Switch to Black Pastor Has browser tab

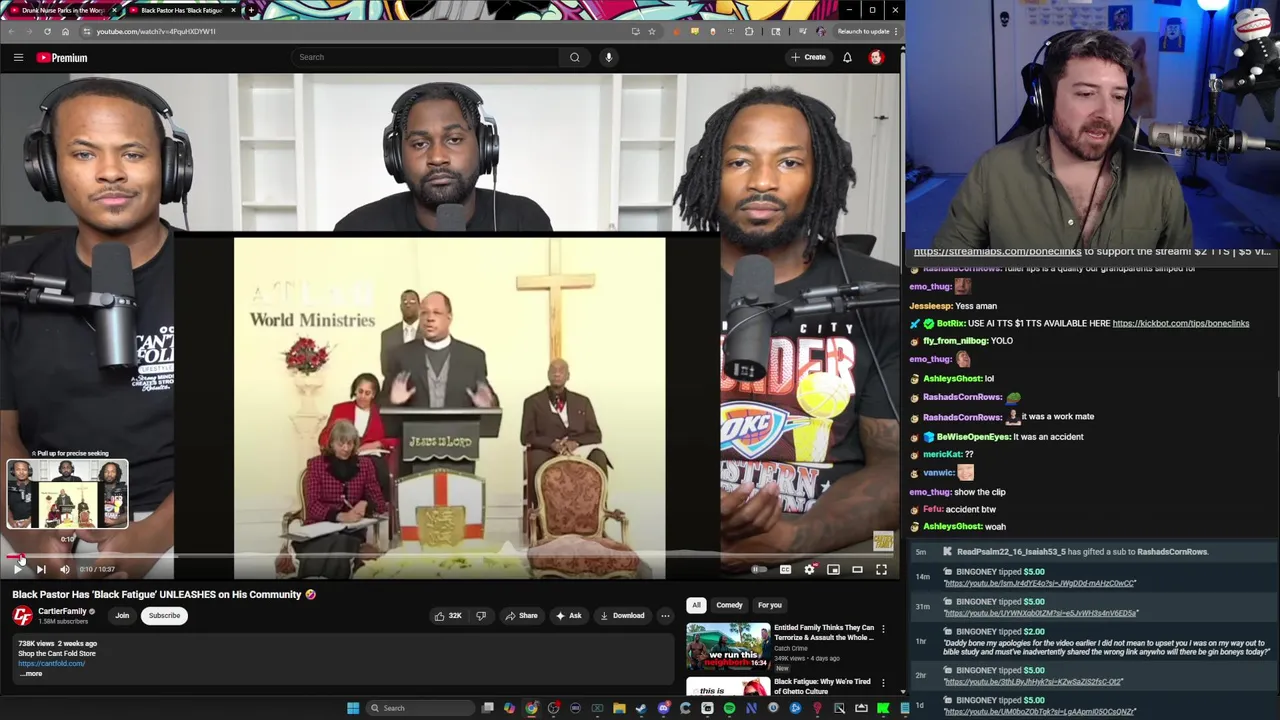[180, 10]
